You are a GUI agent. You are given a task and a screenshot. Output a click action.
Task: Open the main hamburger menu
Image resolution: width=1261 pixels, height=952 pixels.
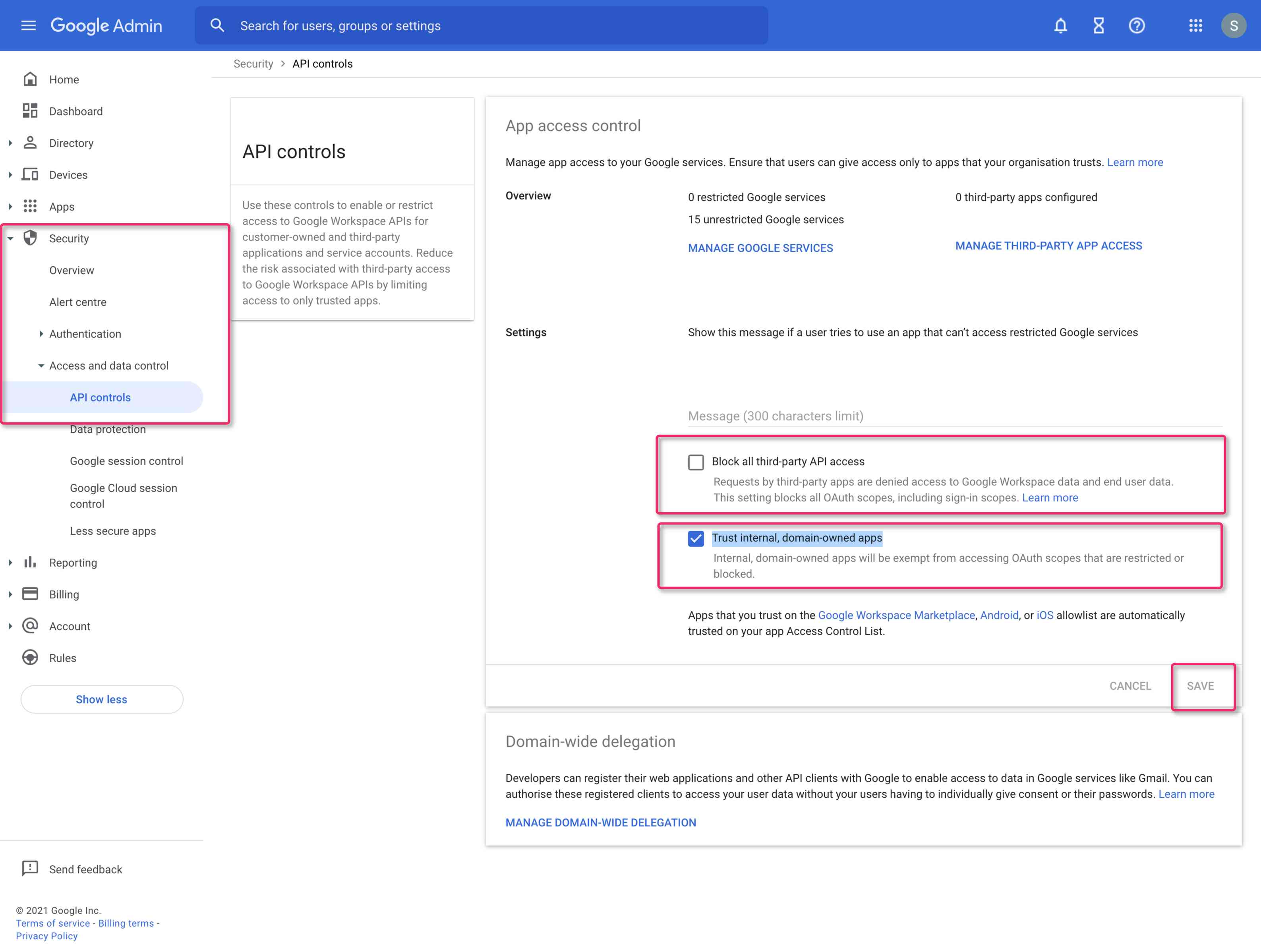29,26
